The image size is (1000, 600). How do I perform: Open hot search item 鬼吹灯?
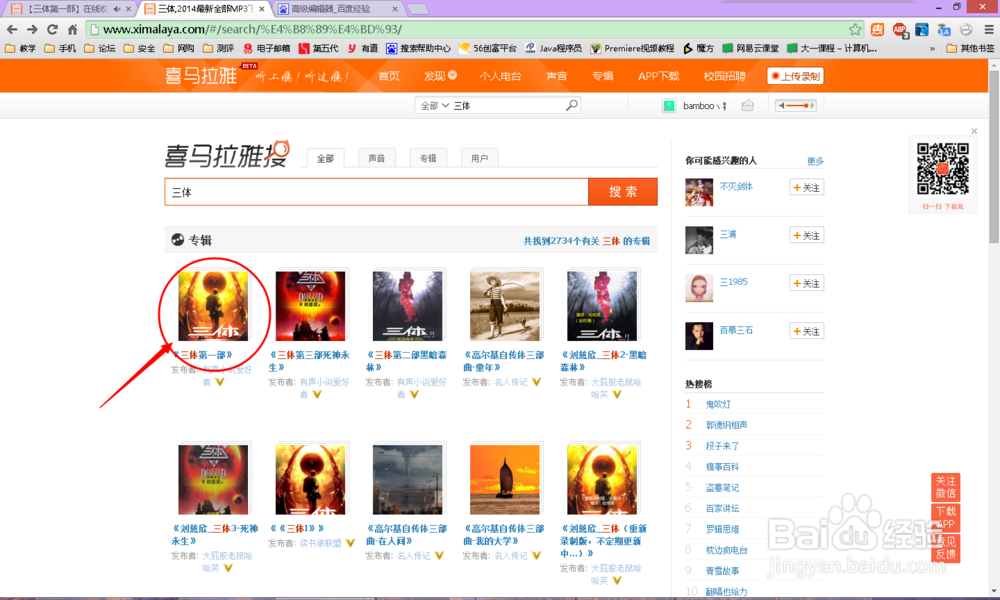click(x=718, y=404)
